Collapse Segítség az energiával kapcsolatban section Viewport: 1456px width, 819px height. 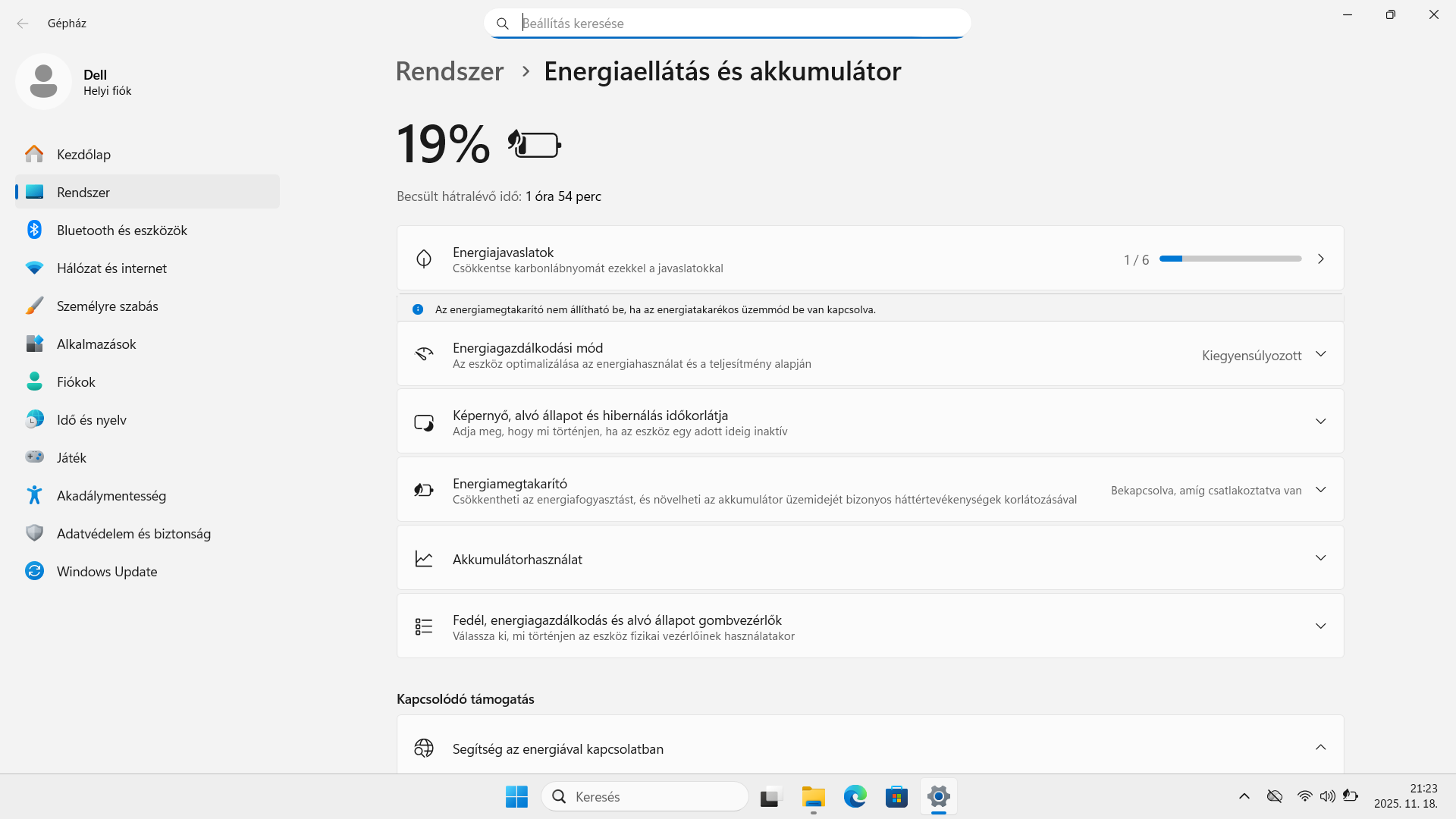pos(1320,748)
